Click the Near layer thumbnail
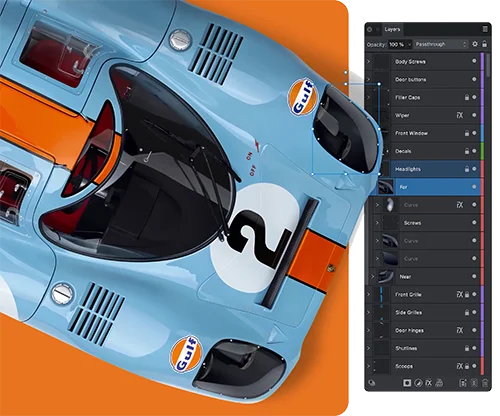500x416 pixels. (x=386, y=277)
